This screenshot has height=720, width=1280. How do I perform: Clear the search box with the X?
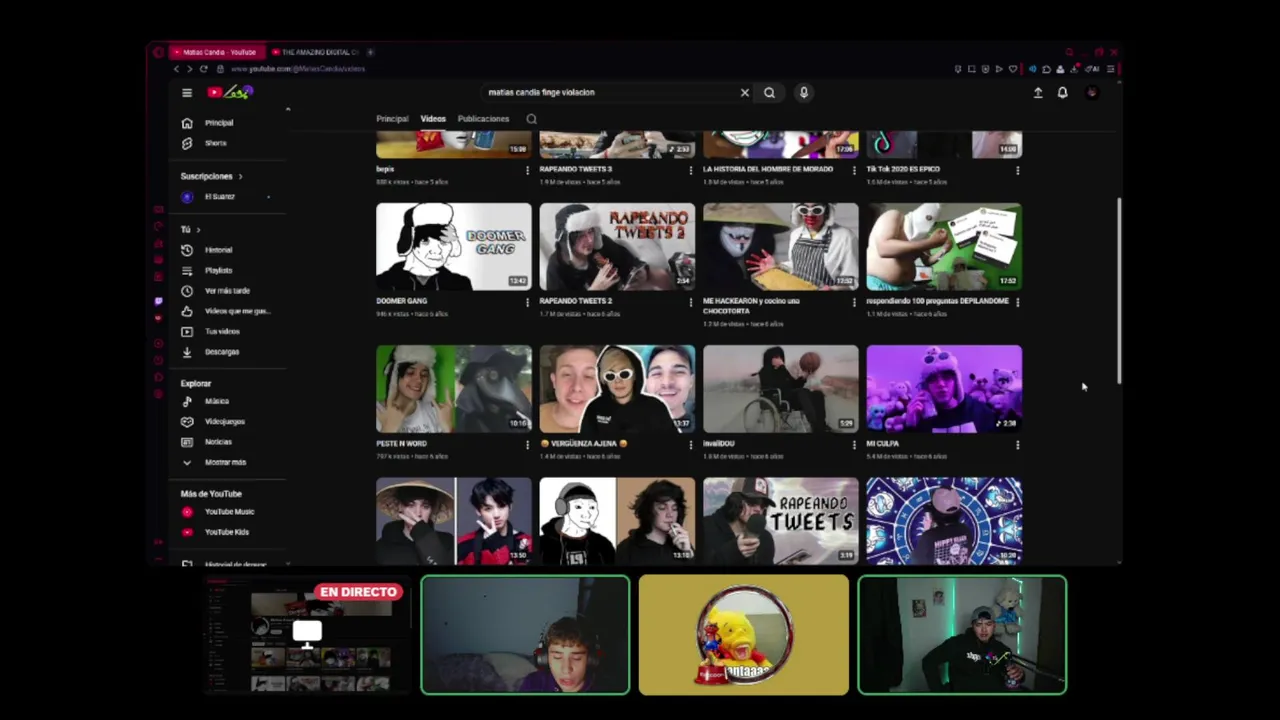coord(744,92)
